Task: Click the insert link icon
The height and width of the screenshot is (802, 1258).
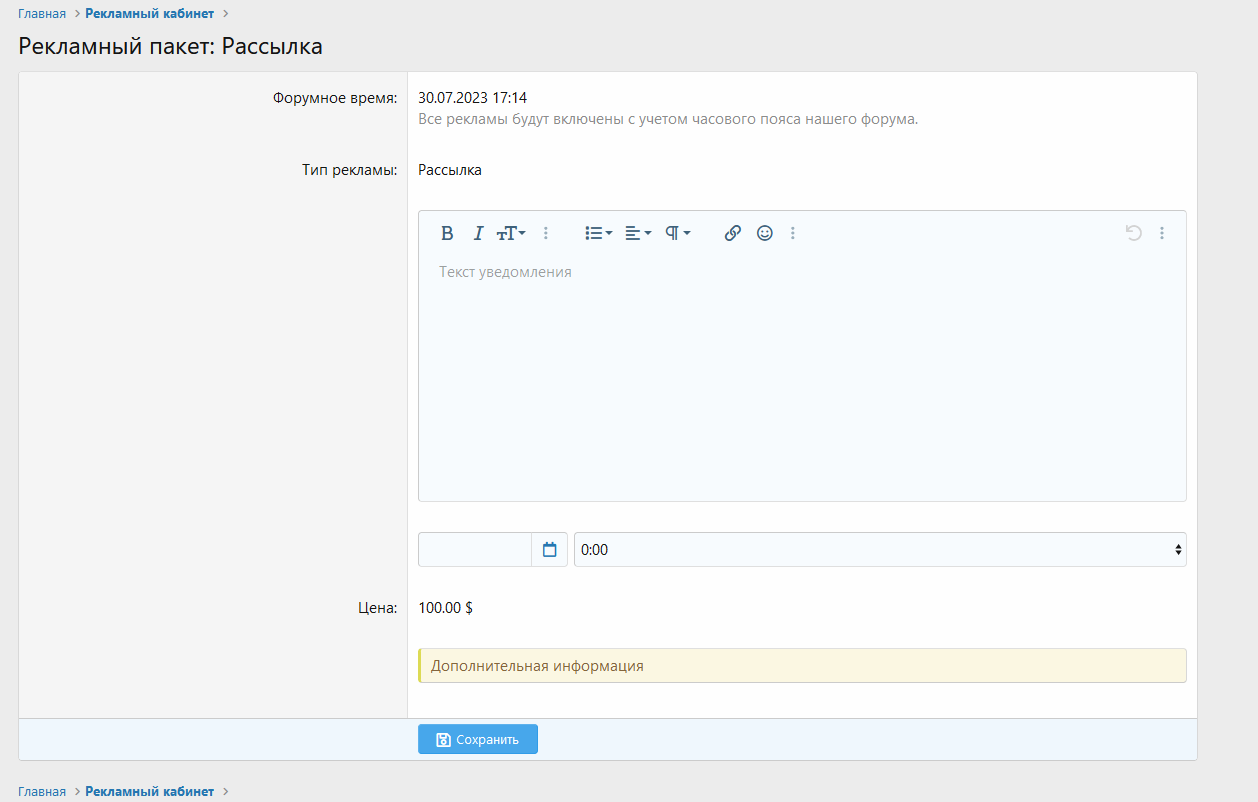Action: click(x=733, y=233)
